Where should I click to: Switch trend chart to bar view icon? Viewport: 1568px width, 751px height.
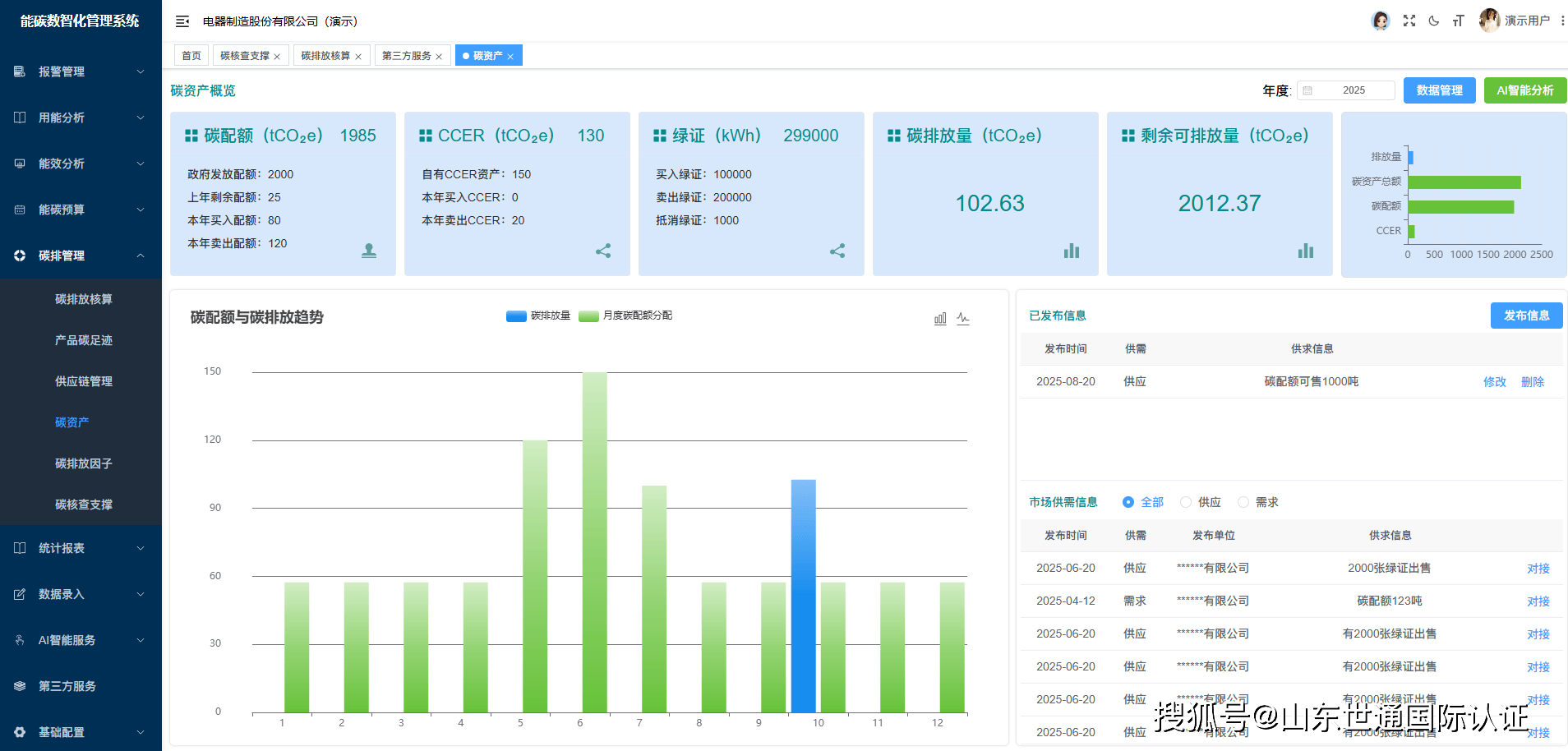click(940, 318)
